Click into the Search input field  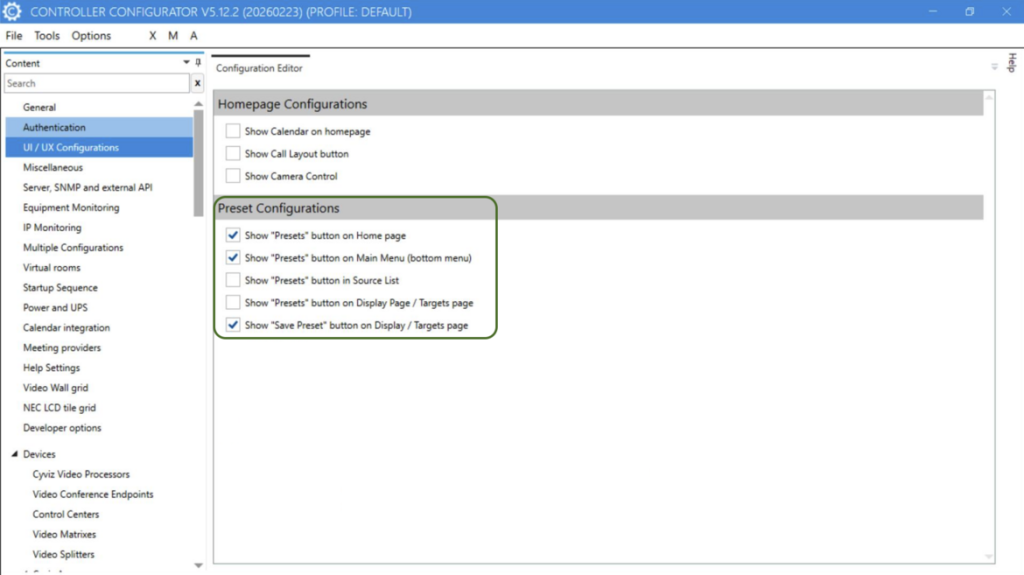click(95, 84)
